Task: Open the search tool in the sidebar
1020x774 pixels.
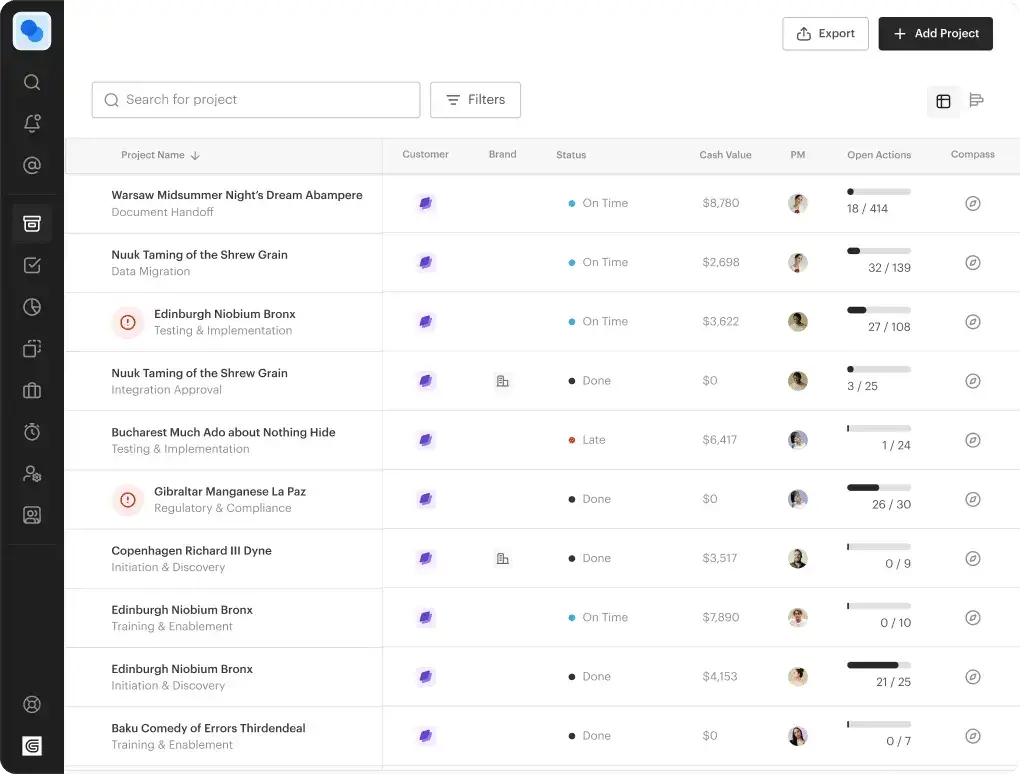Action: [31, 82]
